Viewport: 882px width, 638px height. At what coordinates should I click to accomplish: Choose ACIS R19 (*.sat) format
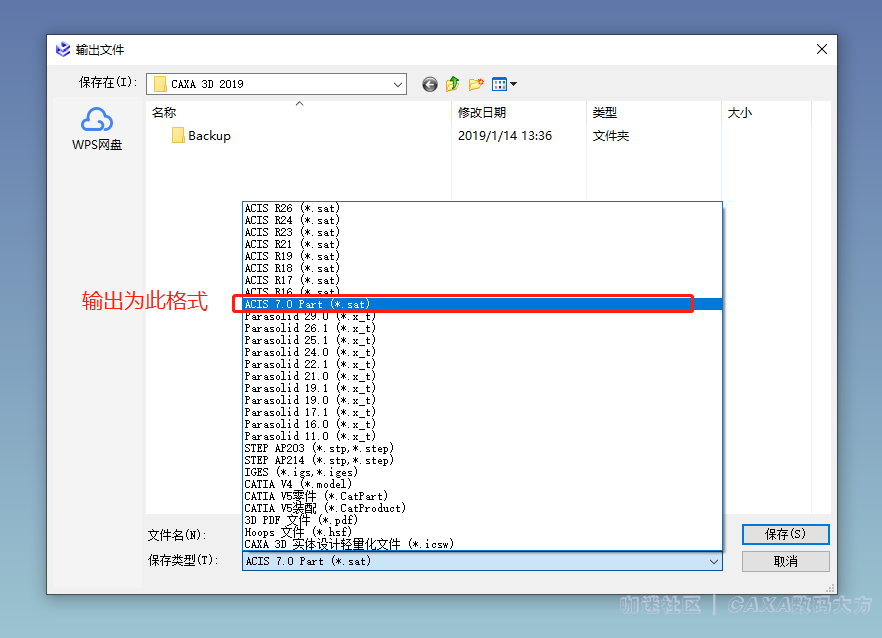pos(482,257)
